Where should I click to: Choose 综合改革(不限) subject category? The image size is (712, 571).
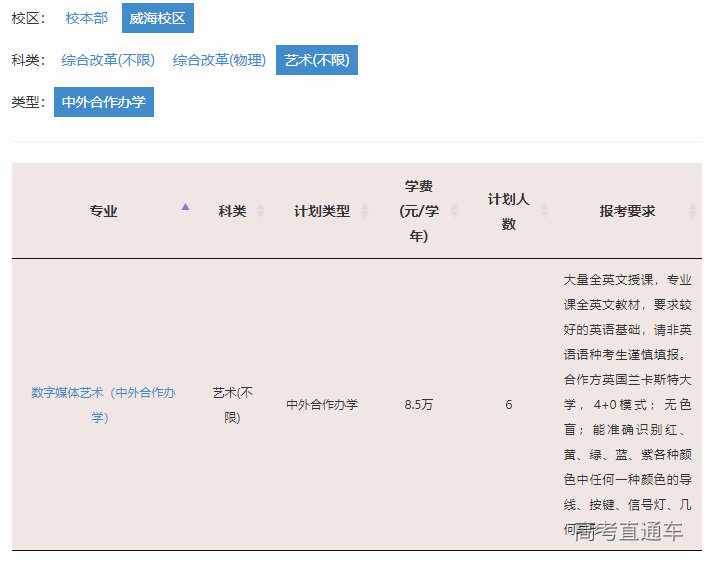pyautogui.click(x=108, y=60)
